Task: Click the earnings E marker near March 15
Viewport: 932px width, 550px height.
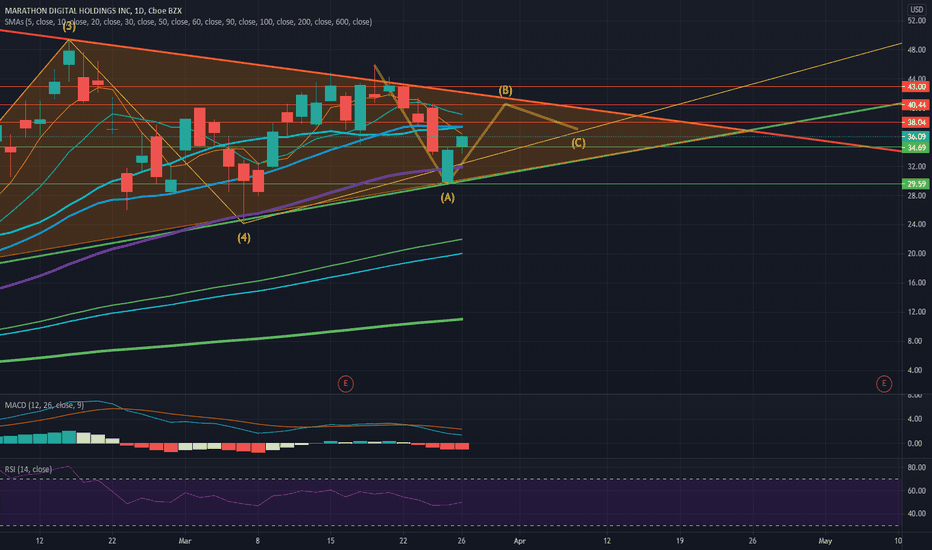Action: [x=345, y=384]
